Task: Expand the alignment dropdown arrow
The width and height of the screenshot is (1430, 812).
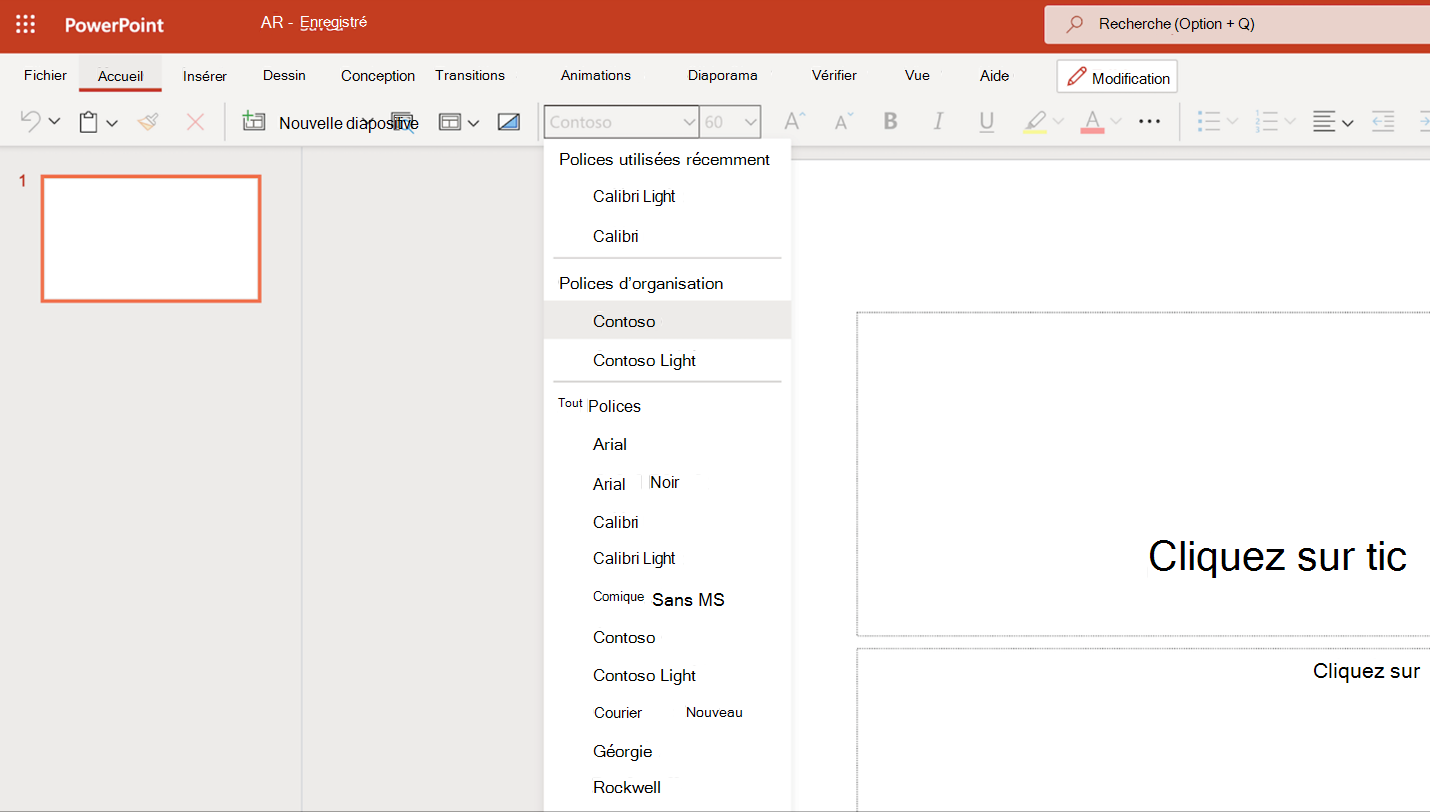Action: pos(1348,123)
